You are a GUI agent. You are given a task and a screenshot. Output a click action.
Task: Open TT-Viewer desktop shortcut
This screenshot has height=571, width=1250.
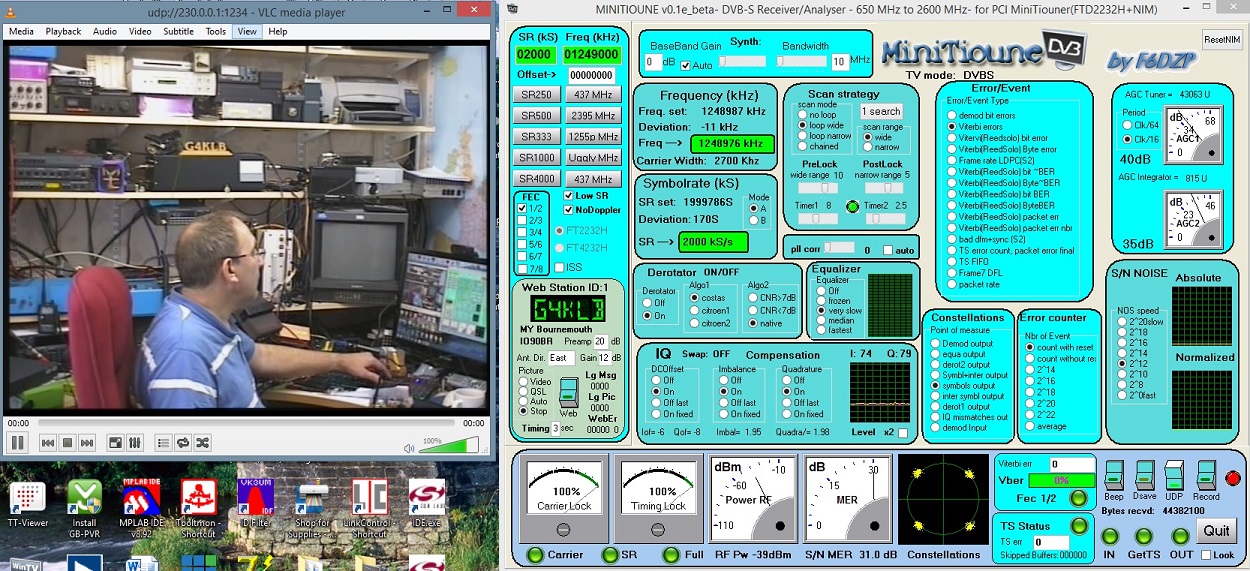[x=27, y=508]
